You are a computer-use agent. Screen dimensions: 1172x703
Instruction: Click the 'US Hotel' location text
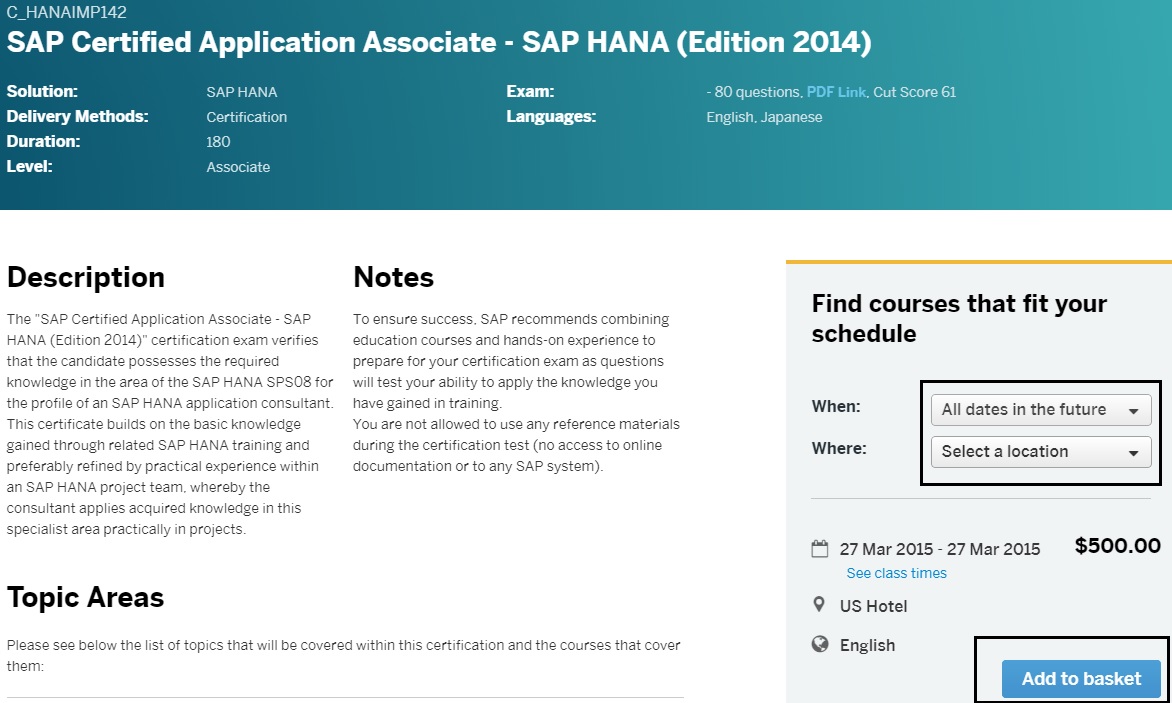tap(873, 606)
